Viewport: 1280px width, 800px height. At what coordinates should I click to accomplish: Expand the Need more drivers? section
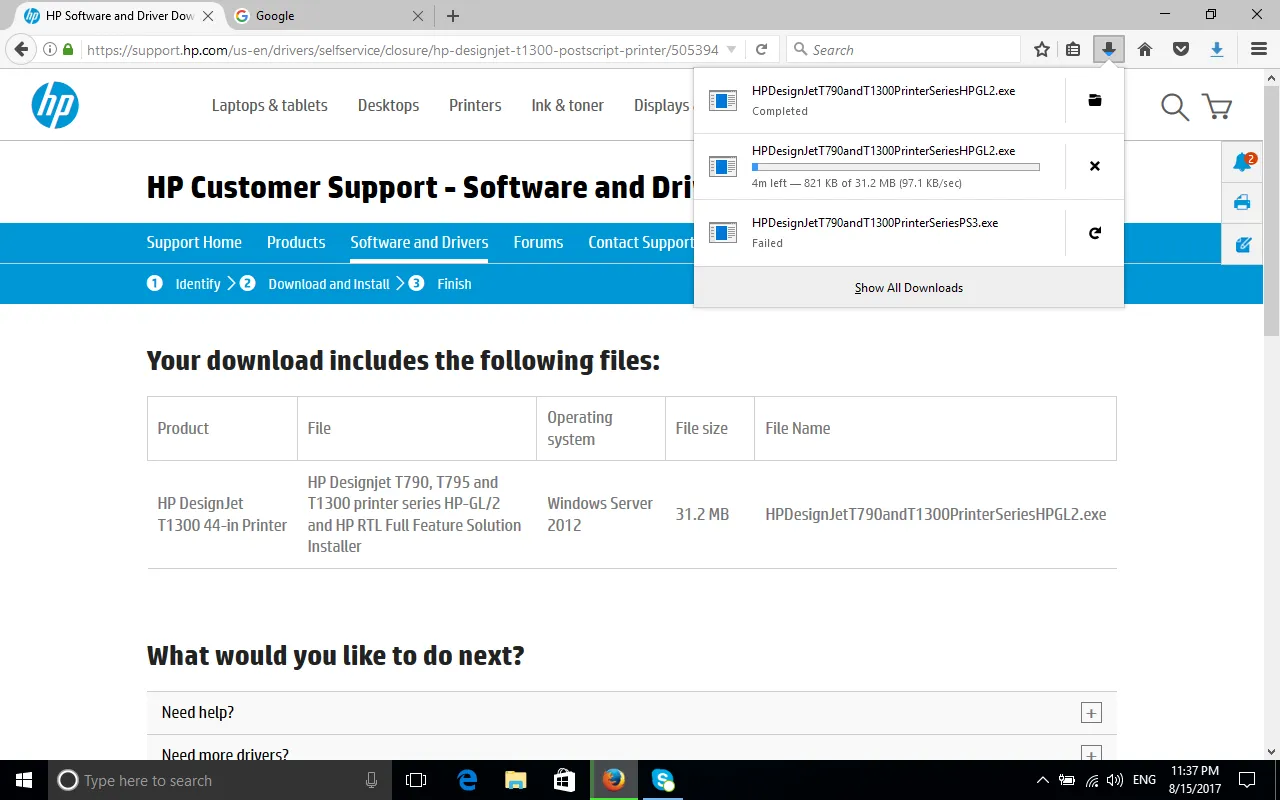tap(632, 754)
